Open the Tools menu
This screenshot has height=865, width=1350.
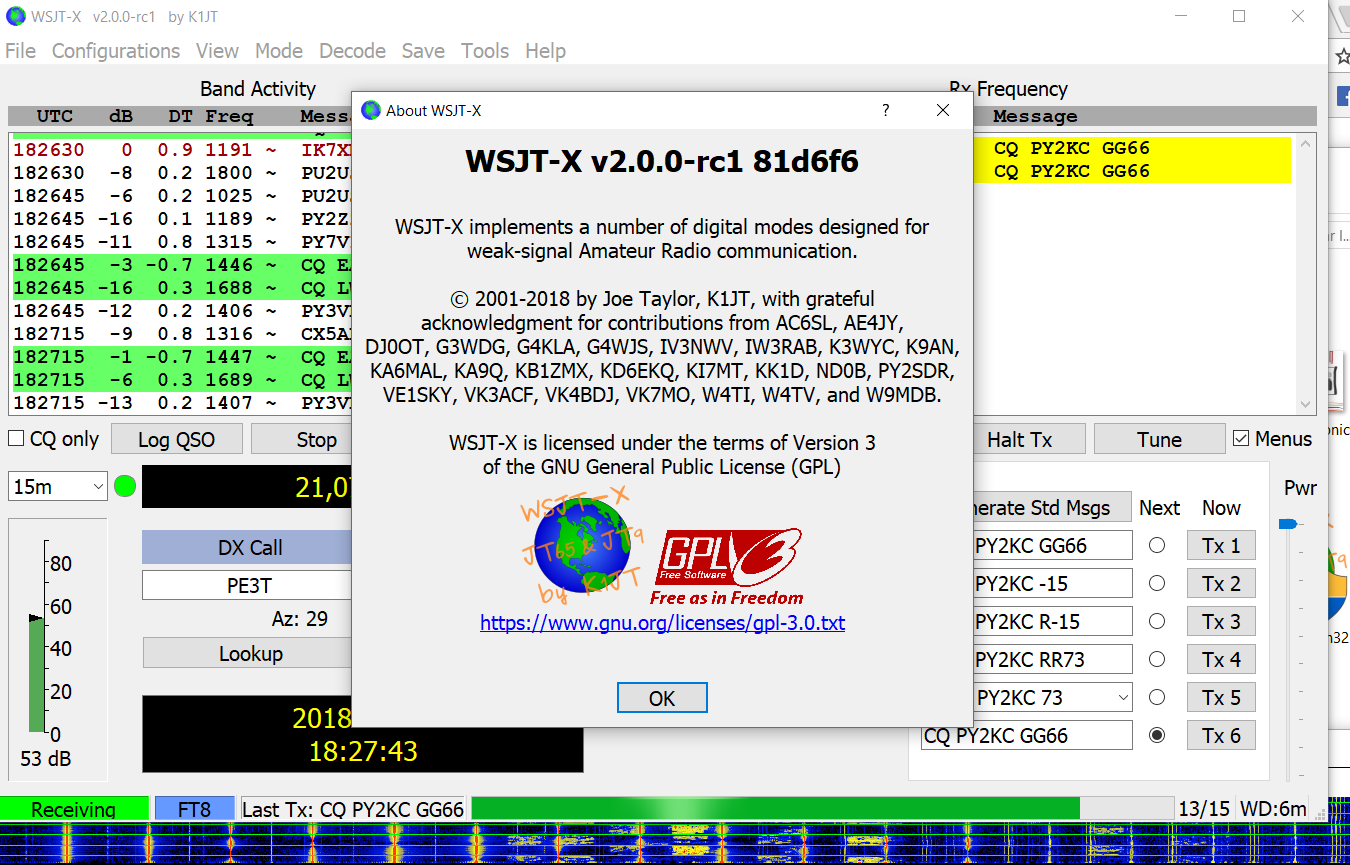tap(485, 51)
